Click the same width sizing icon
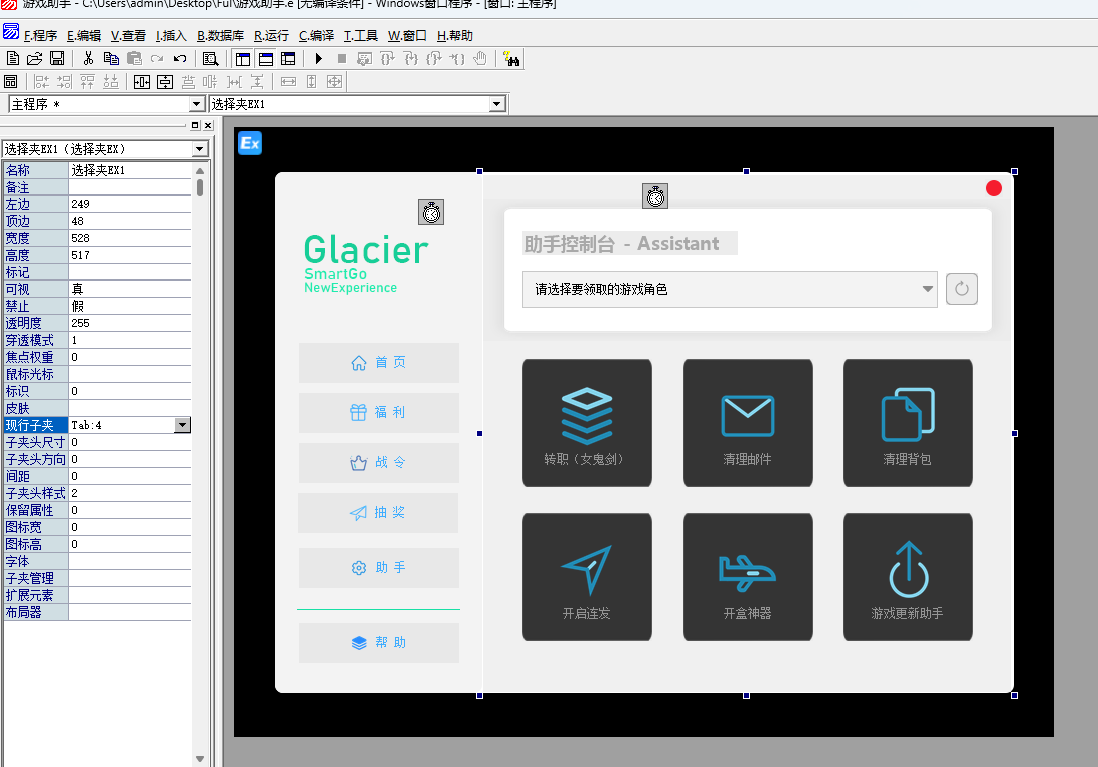 coord(289,82)
